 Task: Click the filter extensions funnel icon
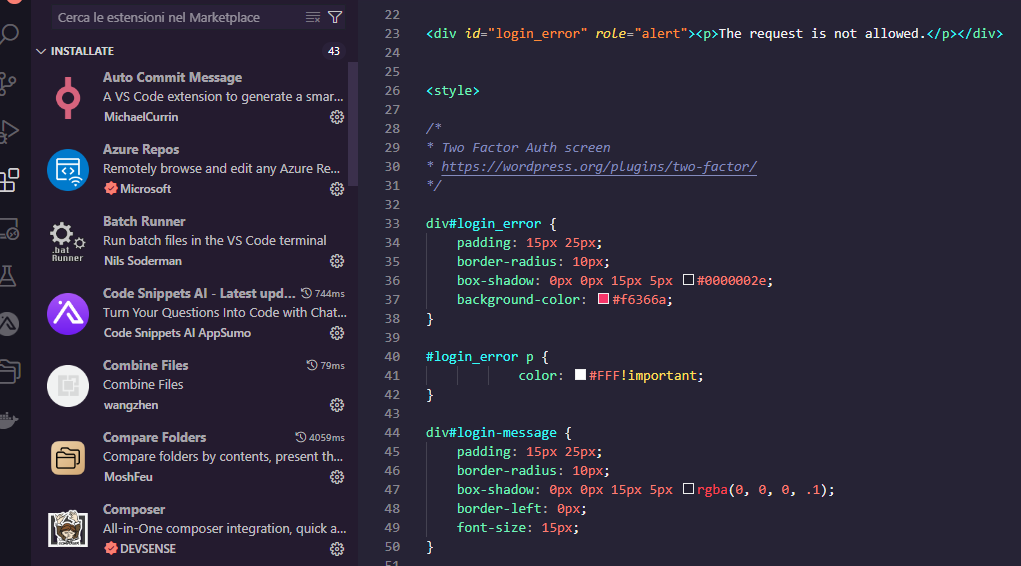[x=335, y=18]
